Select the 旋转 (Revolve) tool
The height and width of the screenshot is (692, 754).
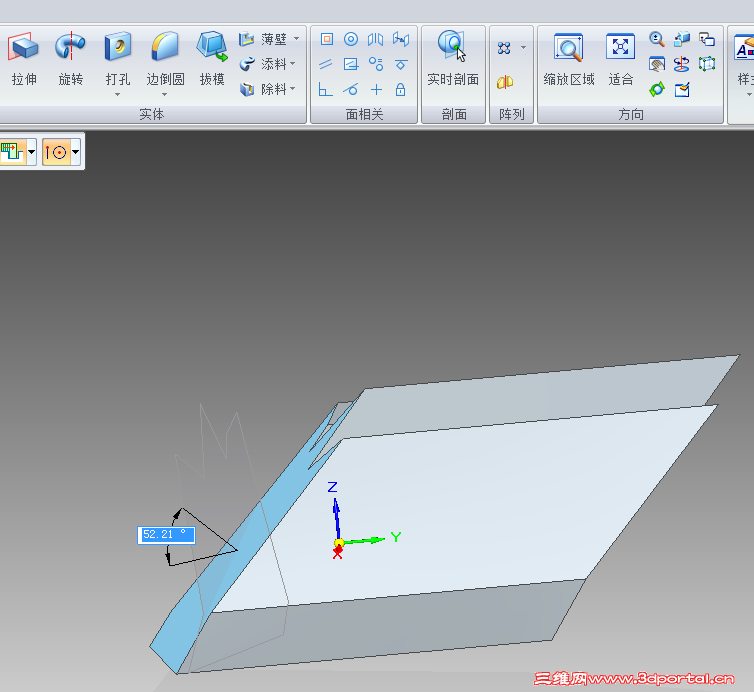click(70, 59)
